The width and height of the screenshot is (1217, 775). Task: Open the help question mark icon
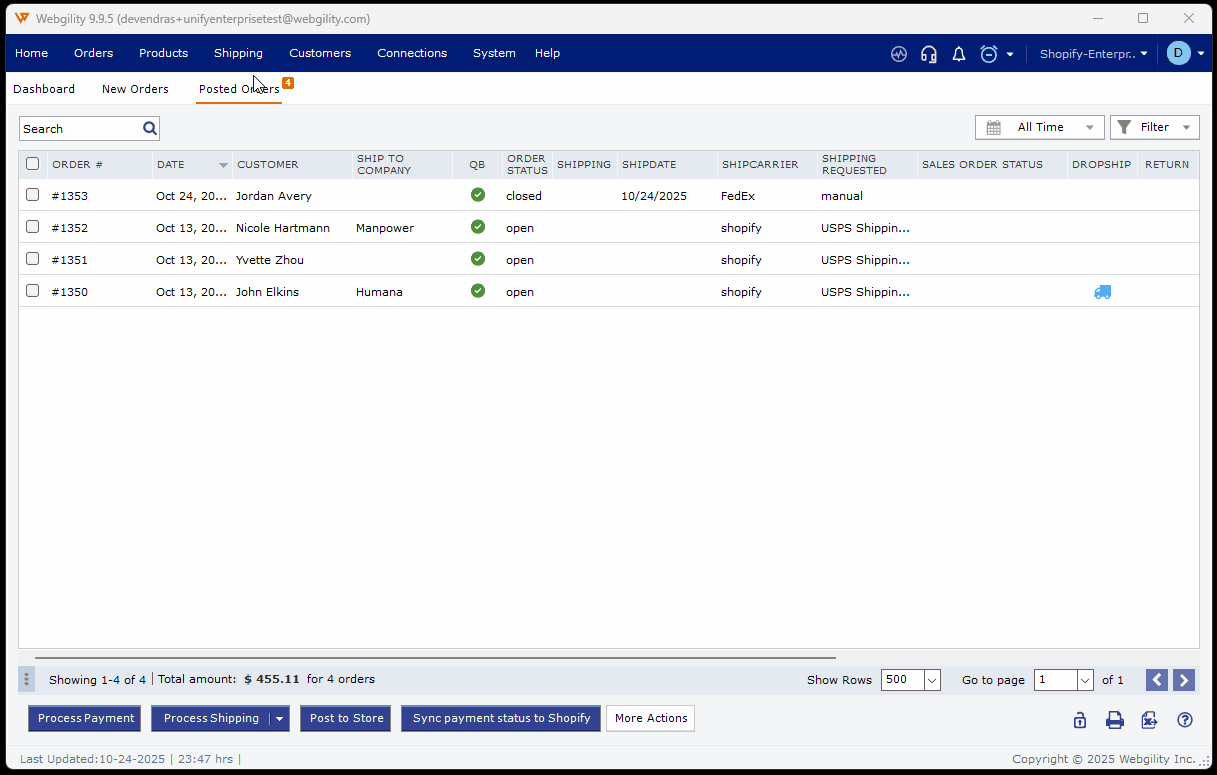tap(1185, 720)
